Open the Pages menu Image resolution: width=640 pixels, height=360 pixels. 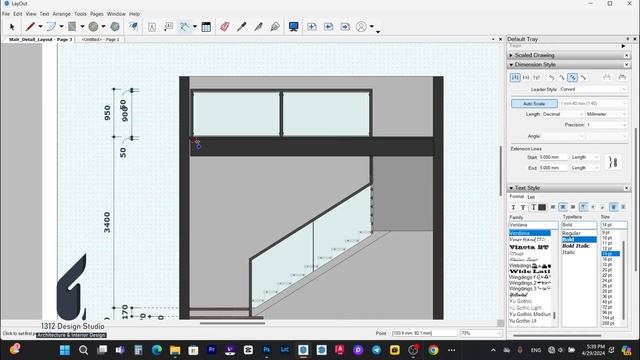(97, 14)
